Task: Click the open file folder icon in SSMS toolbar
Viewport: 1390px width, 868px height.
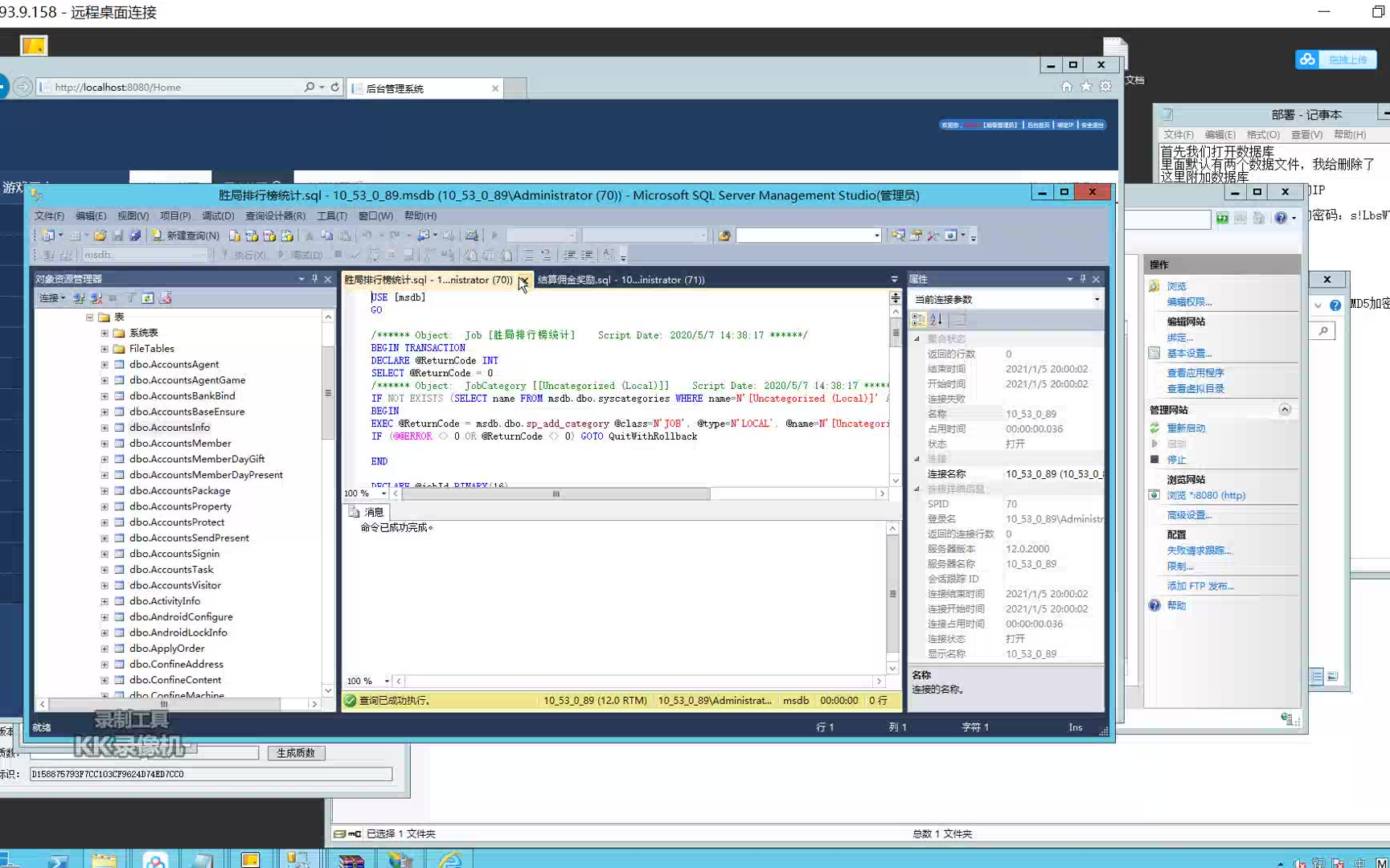Action: coord(100,235)
